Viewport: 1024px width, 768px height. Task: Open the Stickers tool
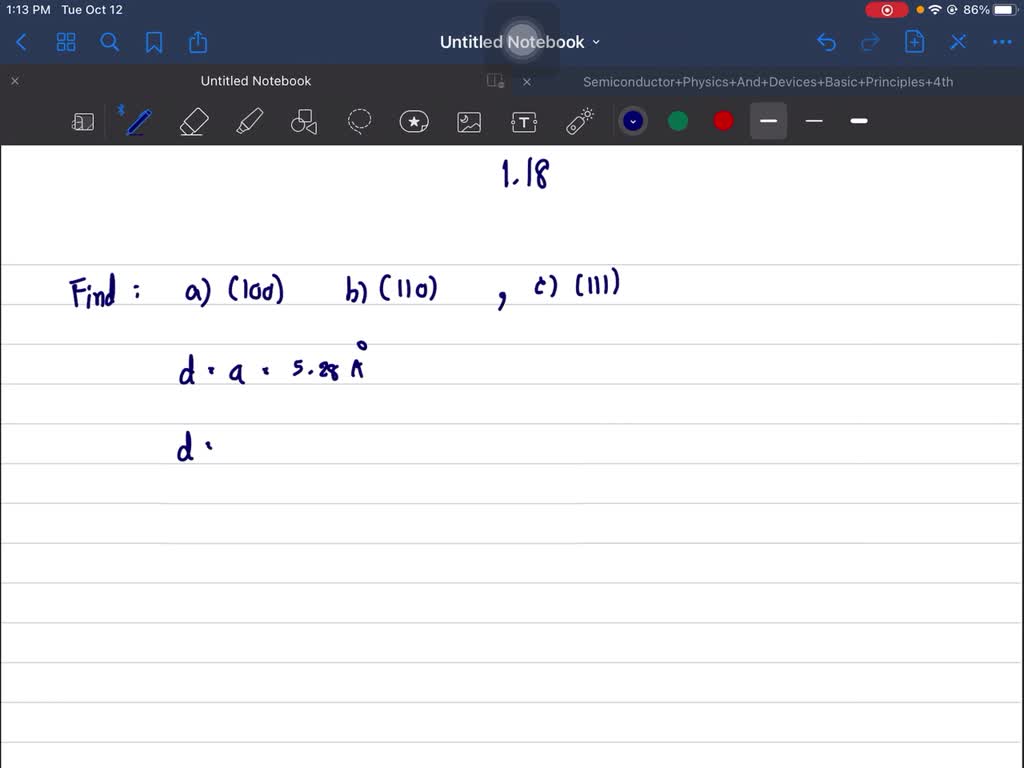point(414,121)
